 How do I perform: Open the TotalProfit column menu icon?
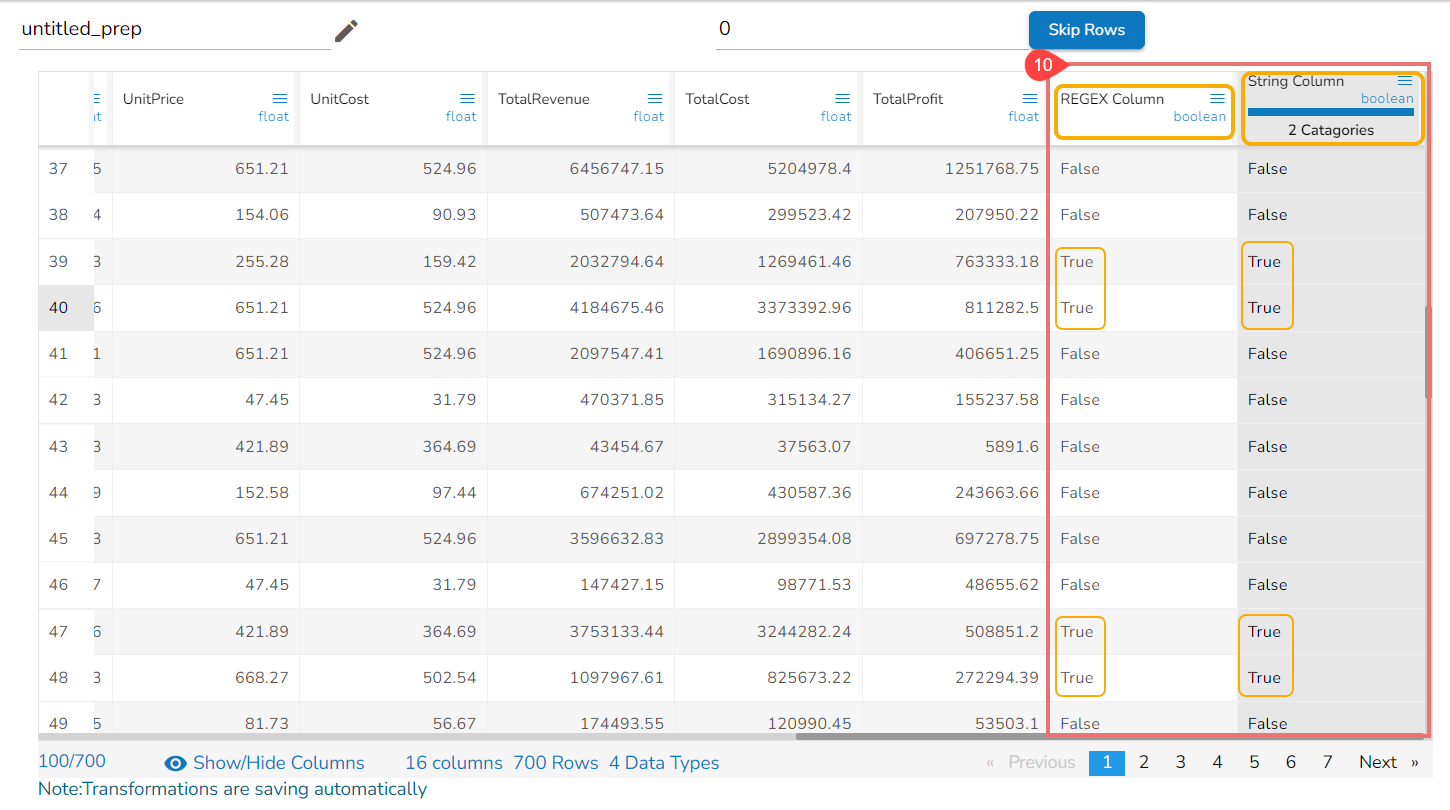point(1029,98)
